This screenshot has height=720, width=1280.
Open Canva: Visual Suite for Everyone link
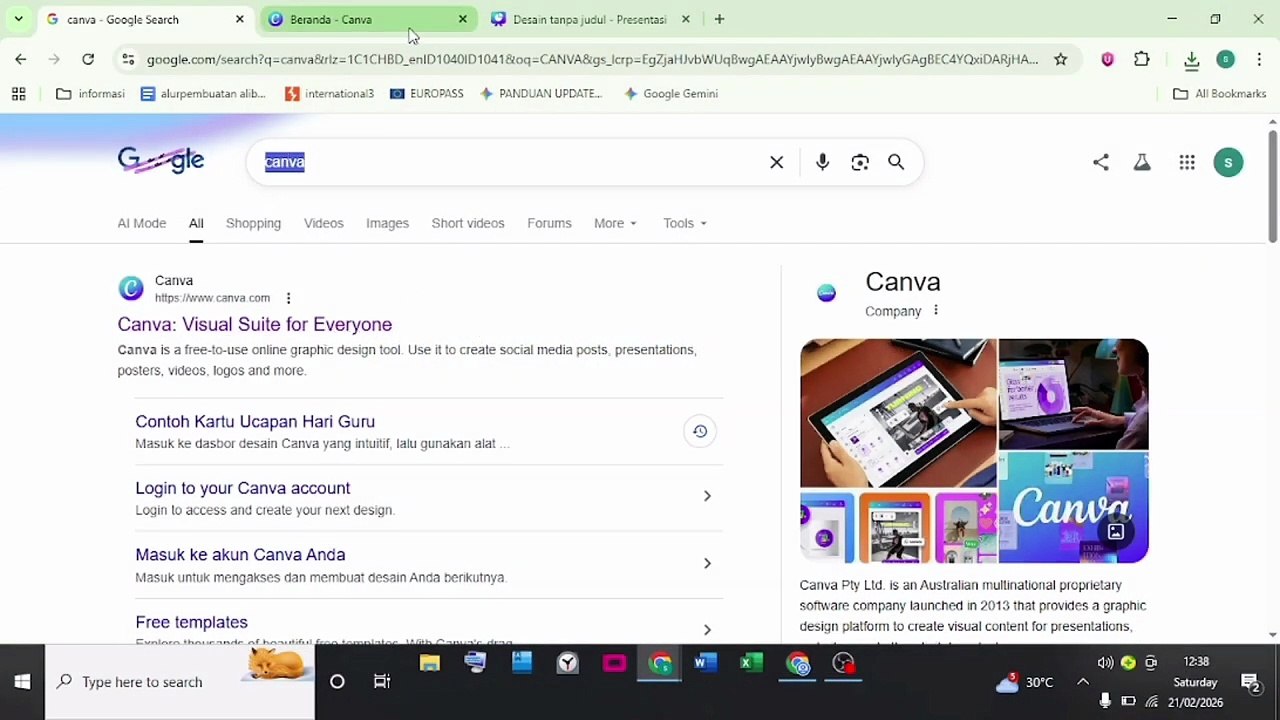[255, 324]
